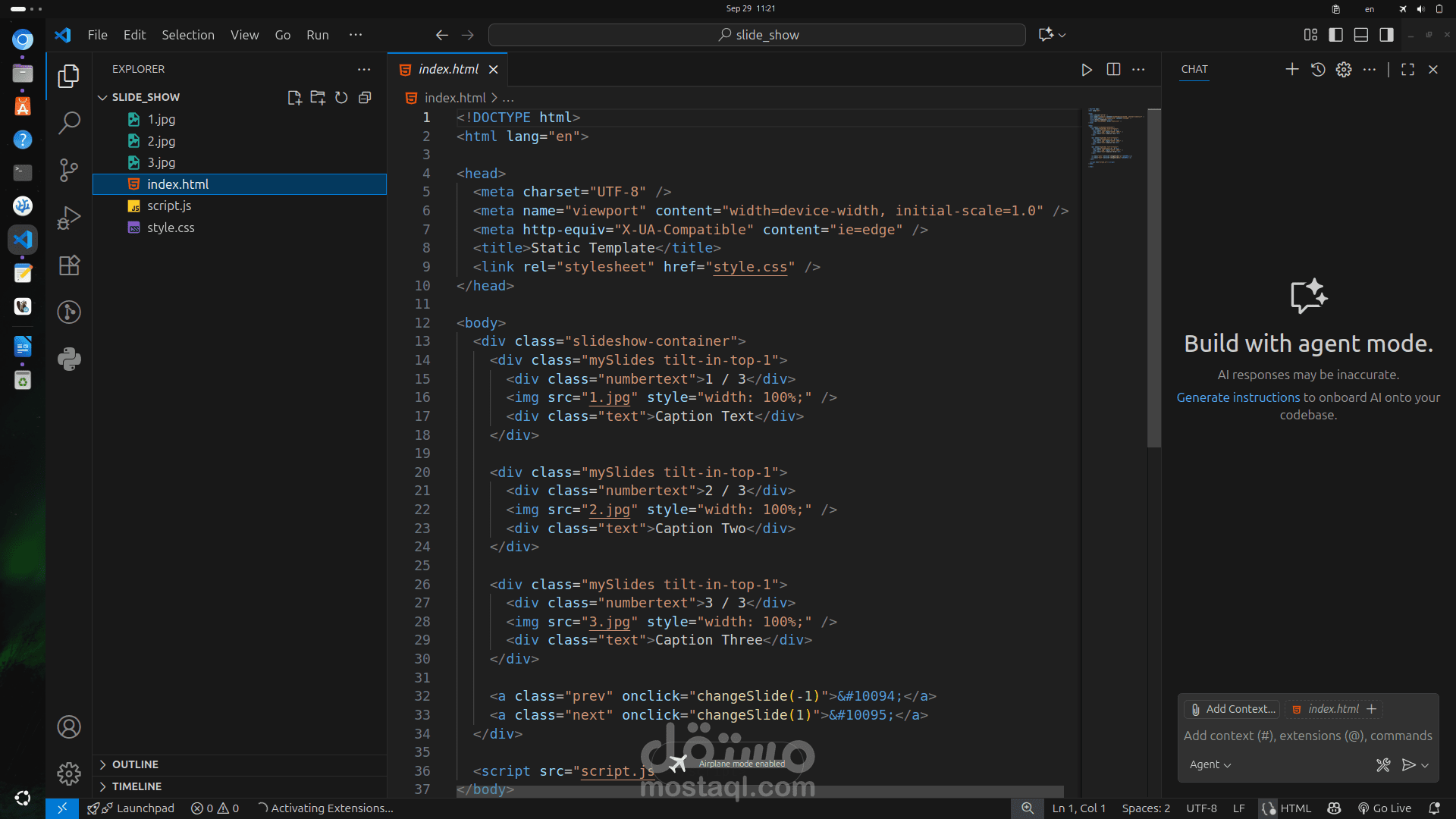Click the Generate instructions link
1456x819 pixels.
1238,397
